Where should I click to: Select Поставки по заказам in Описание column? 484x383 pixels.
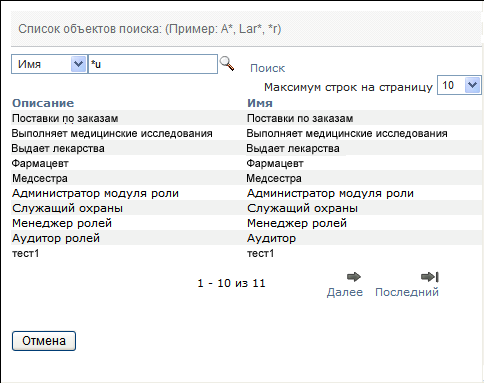(x=65, y=118)
